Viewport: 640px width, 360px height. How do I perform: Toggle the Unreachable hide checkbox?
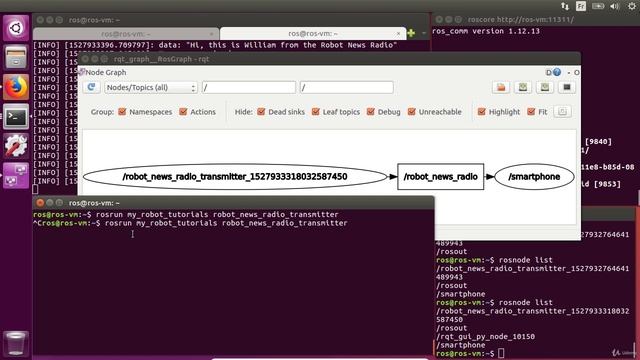(412, 112)
